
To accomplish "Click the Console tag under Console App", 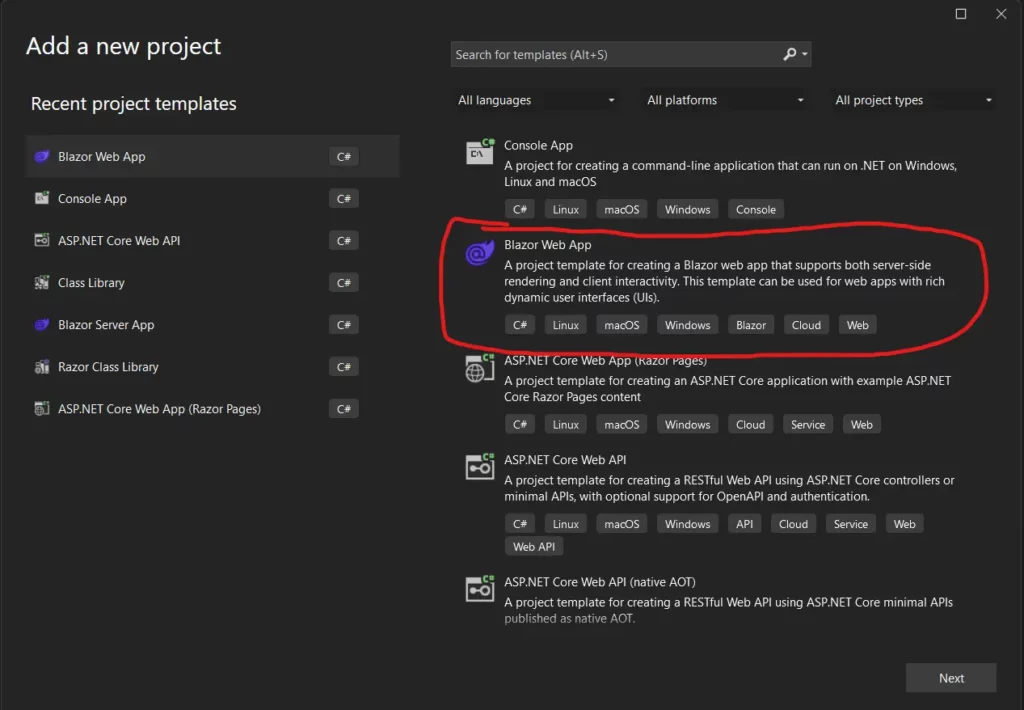I will coord(755,209).
